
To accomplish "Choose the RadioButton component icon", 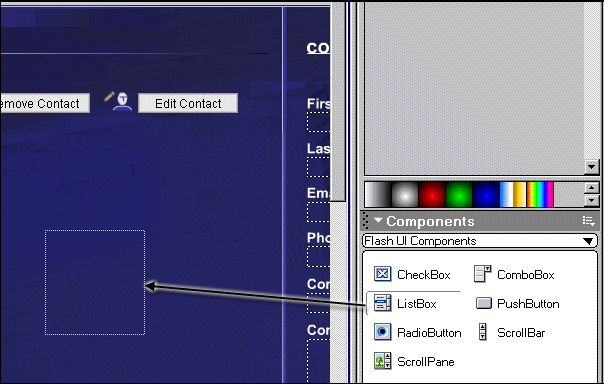I will point(383,332).
